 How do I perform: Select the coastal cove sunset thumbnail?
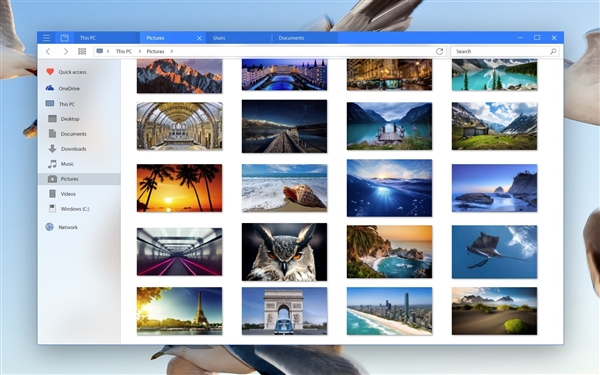coord(389,252)
